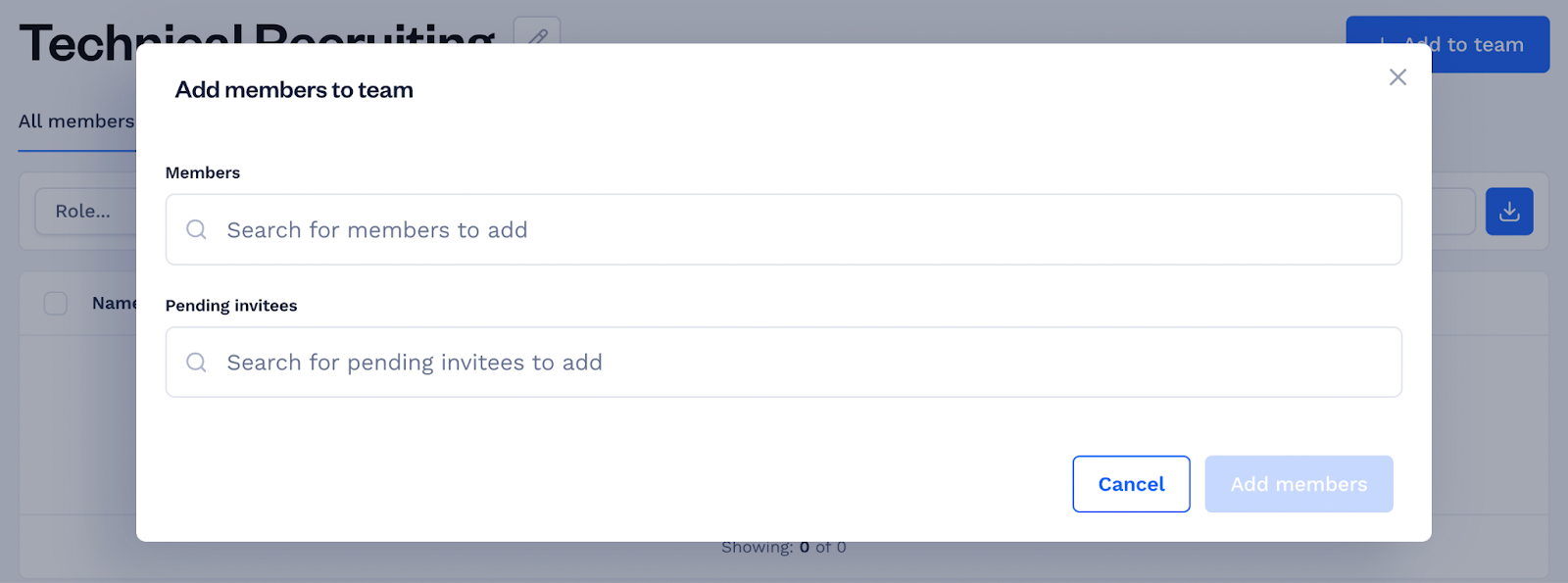Click the blue download icon button
1568x583 pixels.
(1509, 212)
